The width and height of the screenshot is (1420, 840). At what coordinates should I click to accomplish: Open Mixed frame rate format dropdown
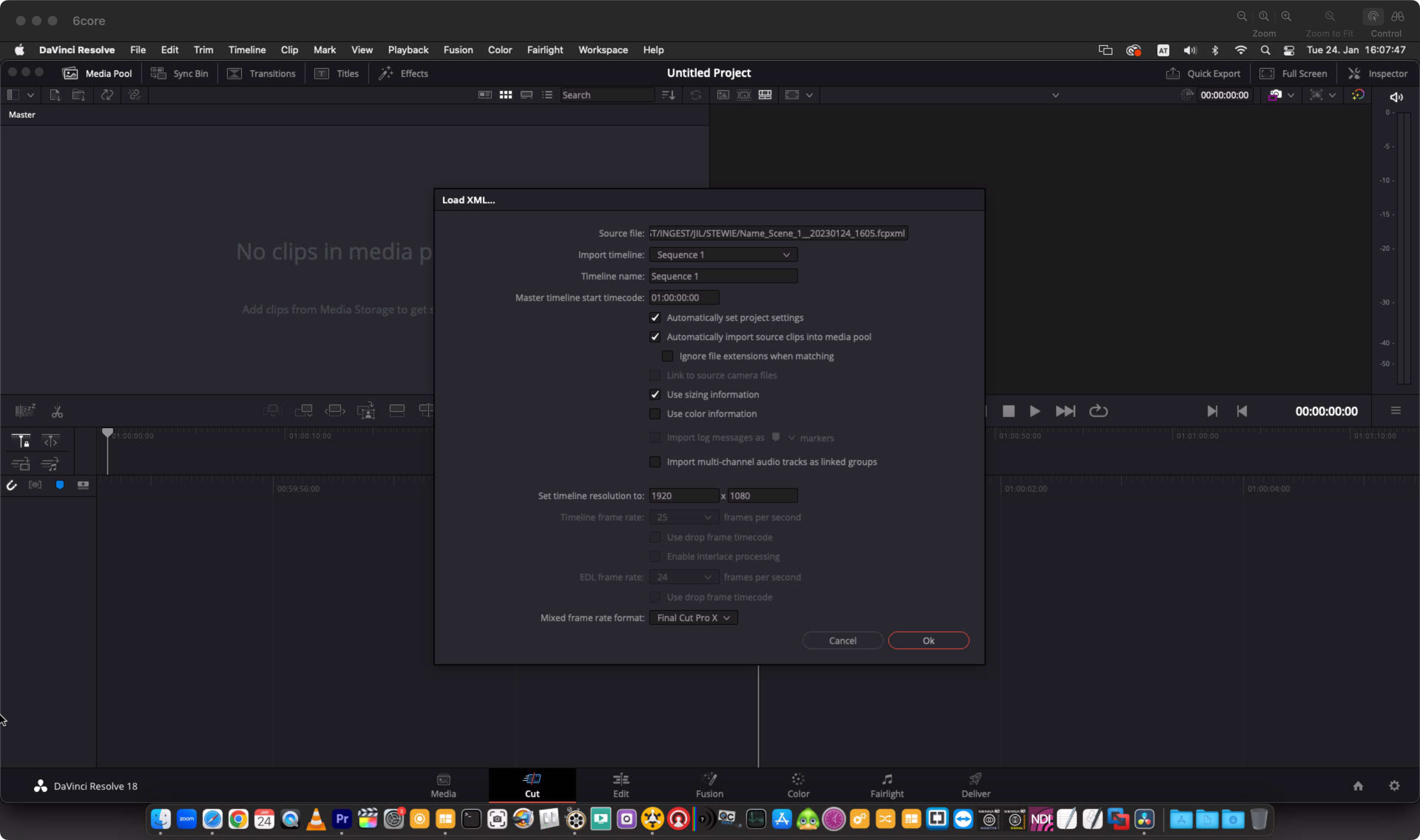(693, 617)
